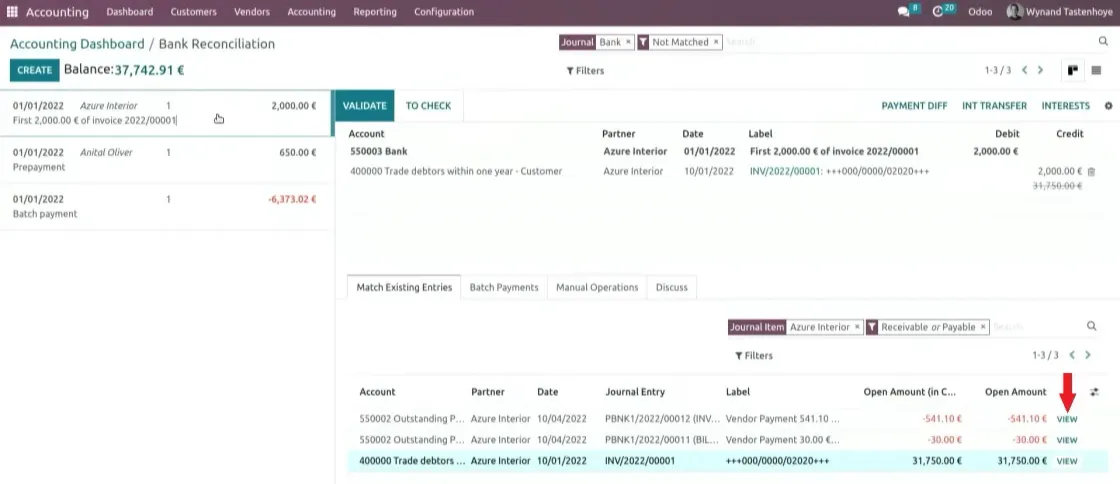Remove the Bank journal filter
Screen dimensions: 1120x484
(628, 42)
